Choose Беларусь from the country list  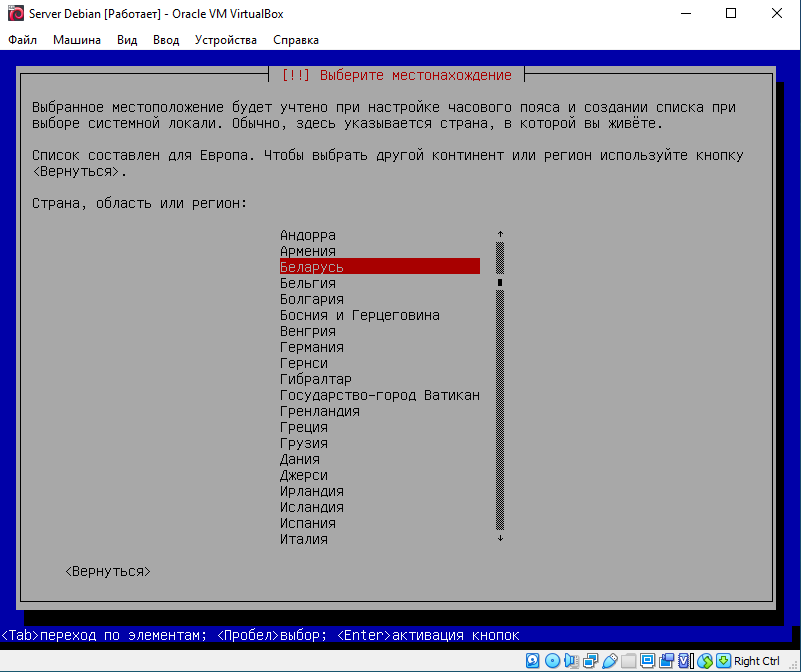tap(311, 267)
